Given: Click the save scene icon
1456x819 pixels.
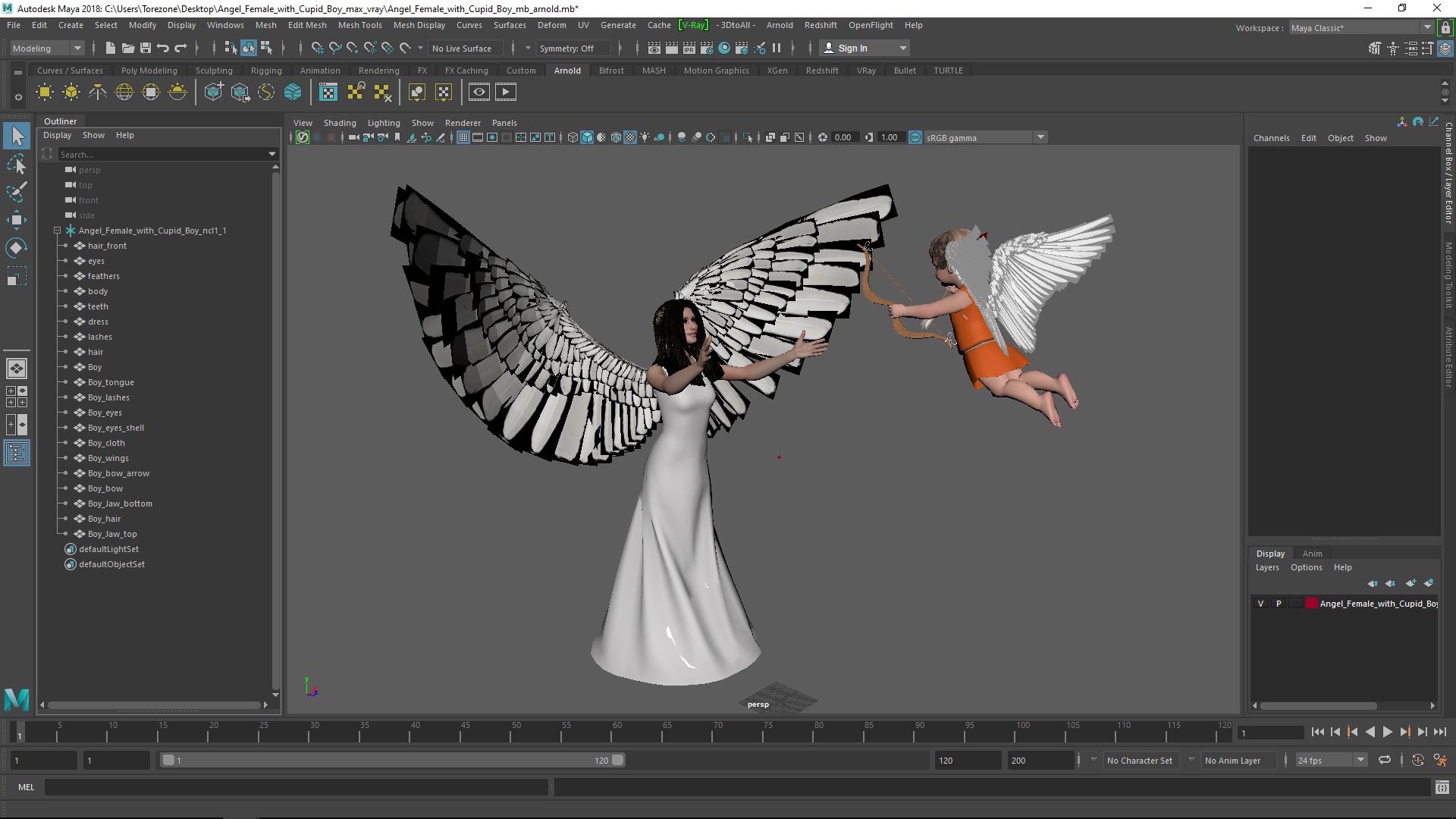Looking at the screenshot, I should [146, 48].
